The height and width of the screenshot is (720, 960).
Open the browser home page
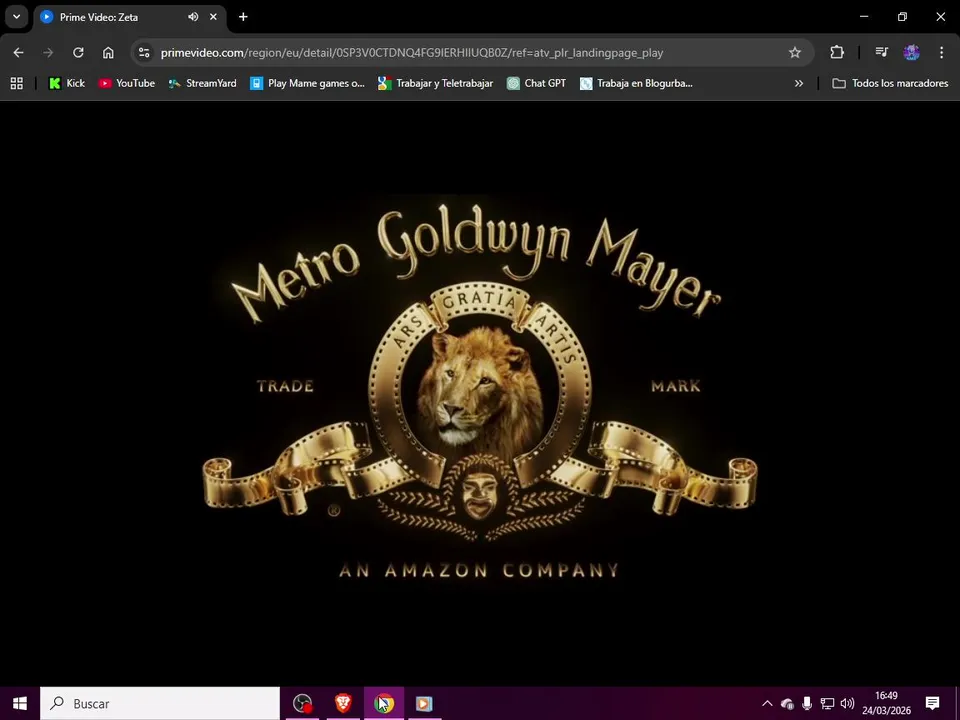[108, 53]
